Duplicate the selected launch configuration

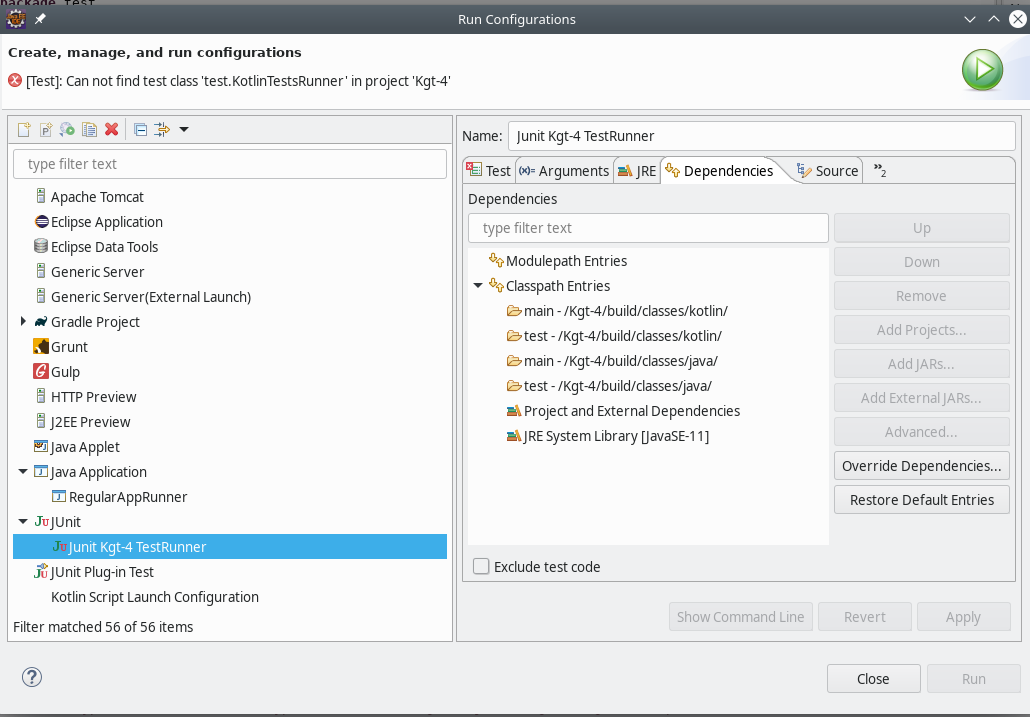tap(89, 129)
